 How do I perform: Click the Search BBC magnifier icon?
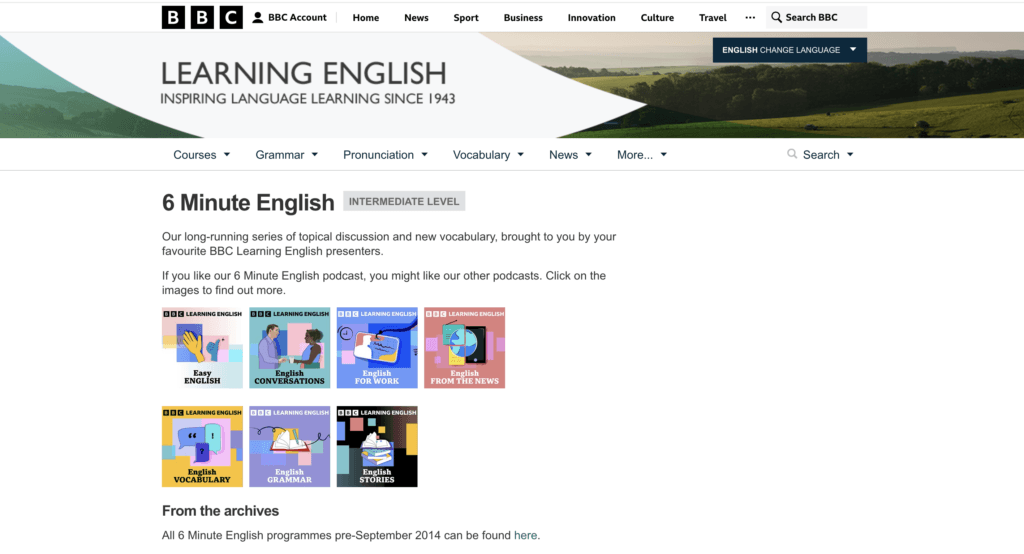(776, 18)
